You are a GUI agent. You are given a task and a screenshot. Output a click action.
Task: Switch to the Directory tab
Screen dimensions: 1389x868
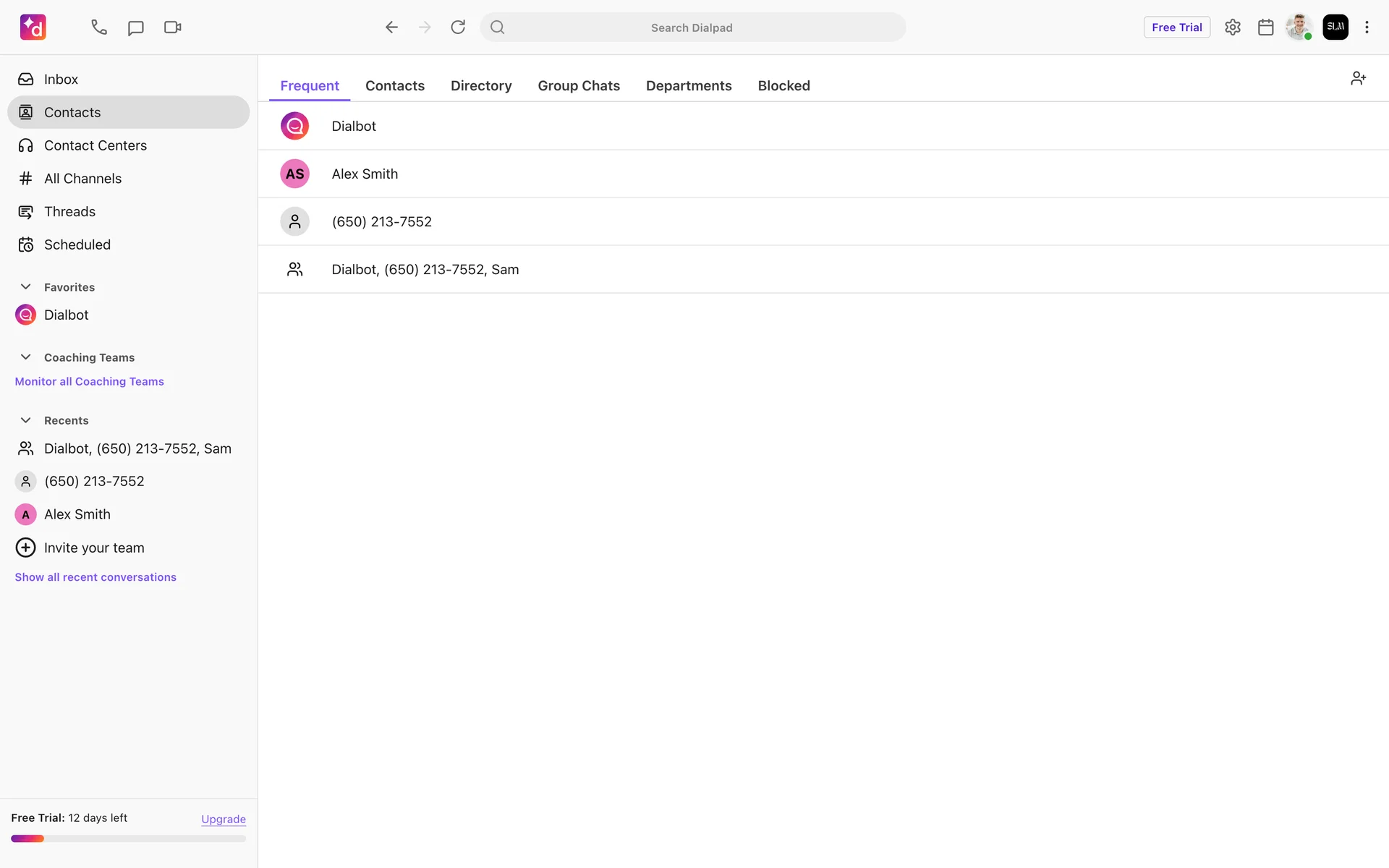[x=481, y=85]
